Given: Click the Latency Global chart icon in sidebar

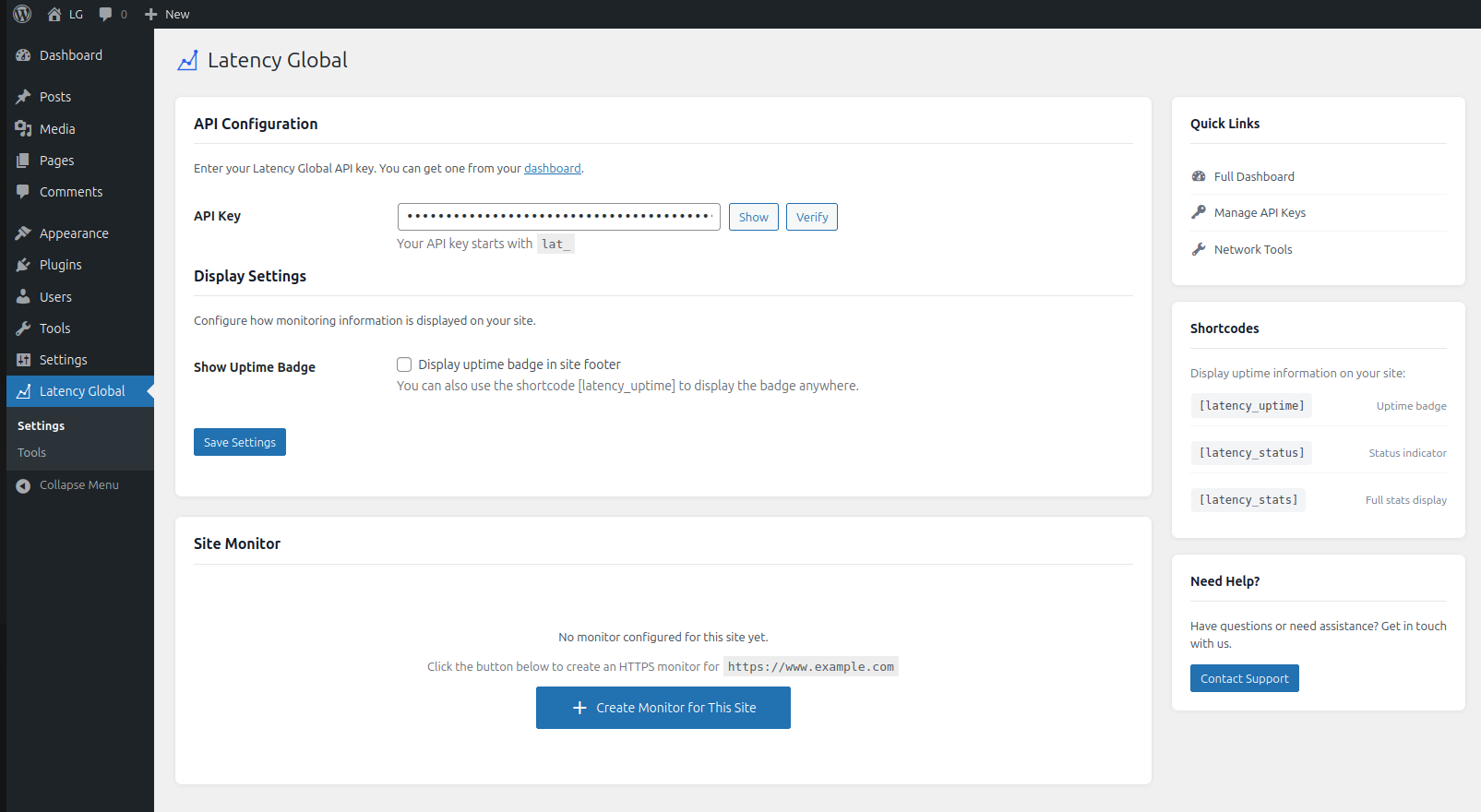Looking at the screenshot, I should pos(23,391).
